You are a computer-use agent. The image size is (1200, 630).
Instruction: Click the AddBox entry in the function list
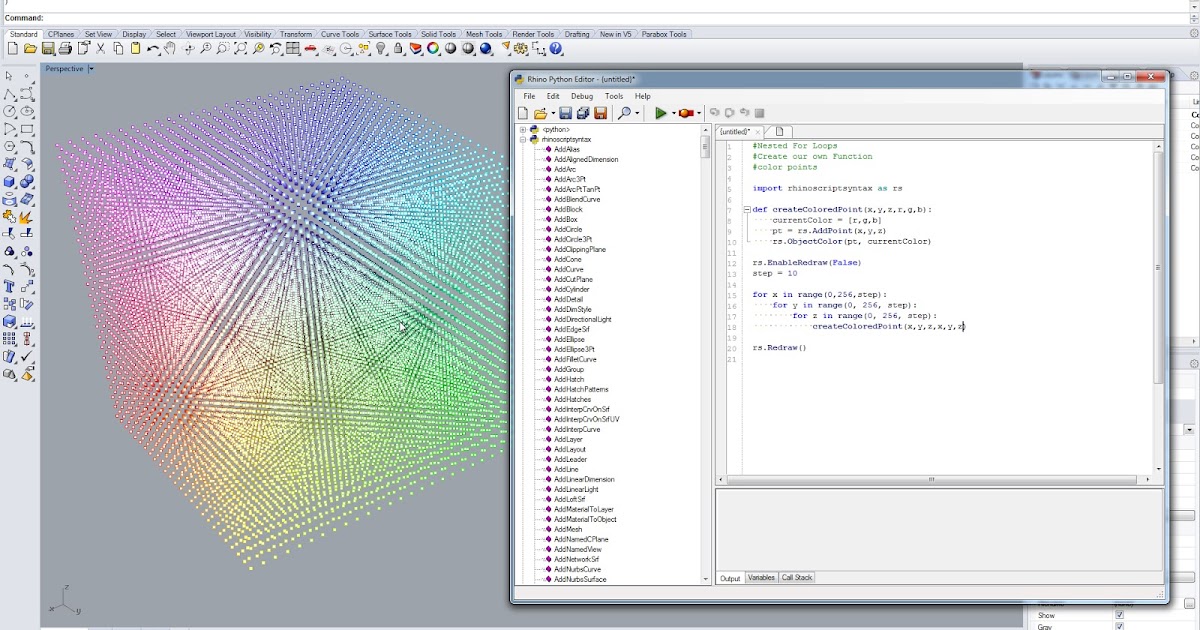pos(568,219)
